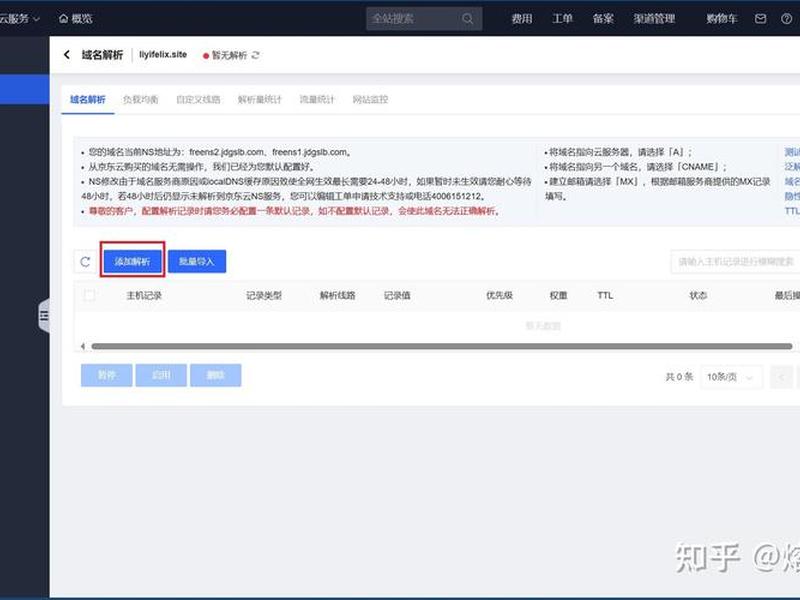
Task: Click the 记录类型 column header
Action: (264, 295)
